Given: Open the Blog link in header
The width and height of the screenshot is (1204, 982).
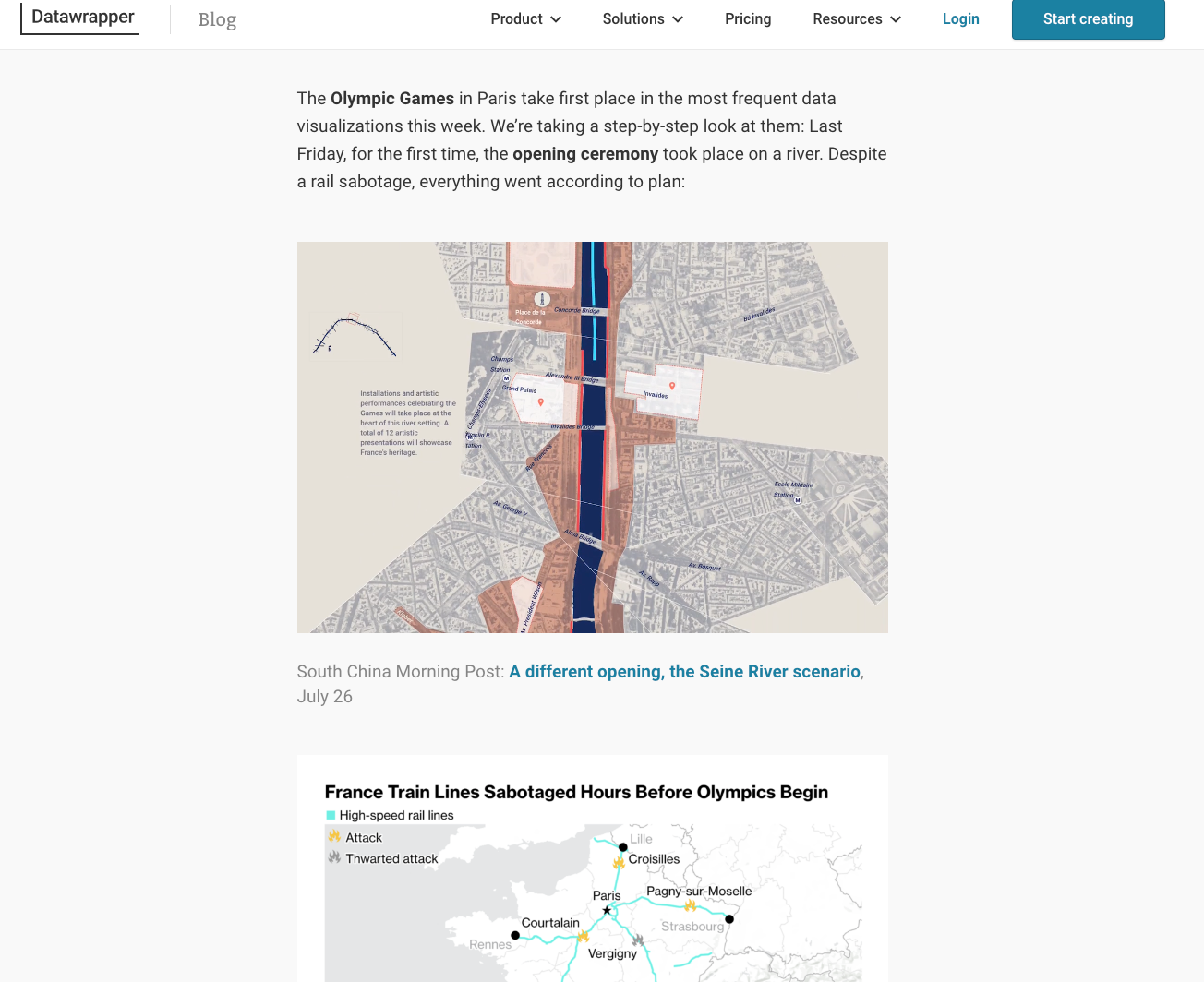Looking at the screenshot, I should coord(217,19).
